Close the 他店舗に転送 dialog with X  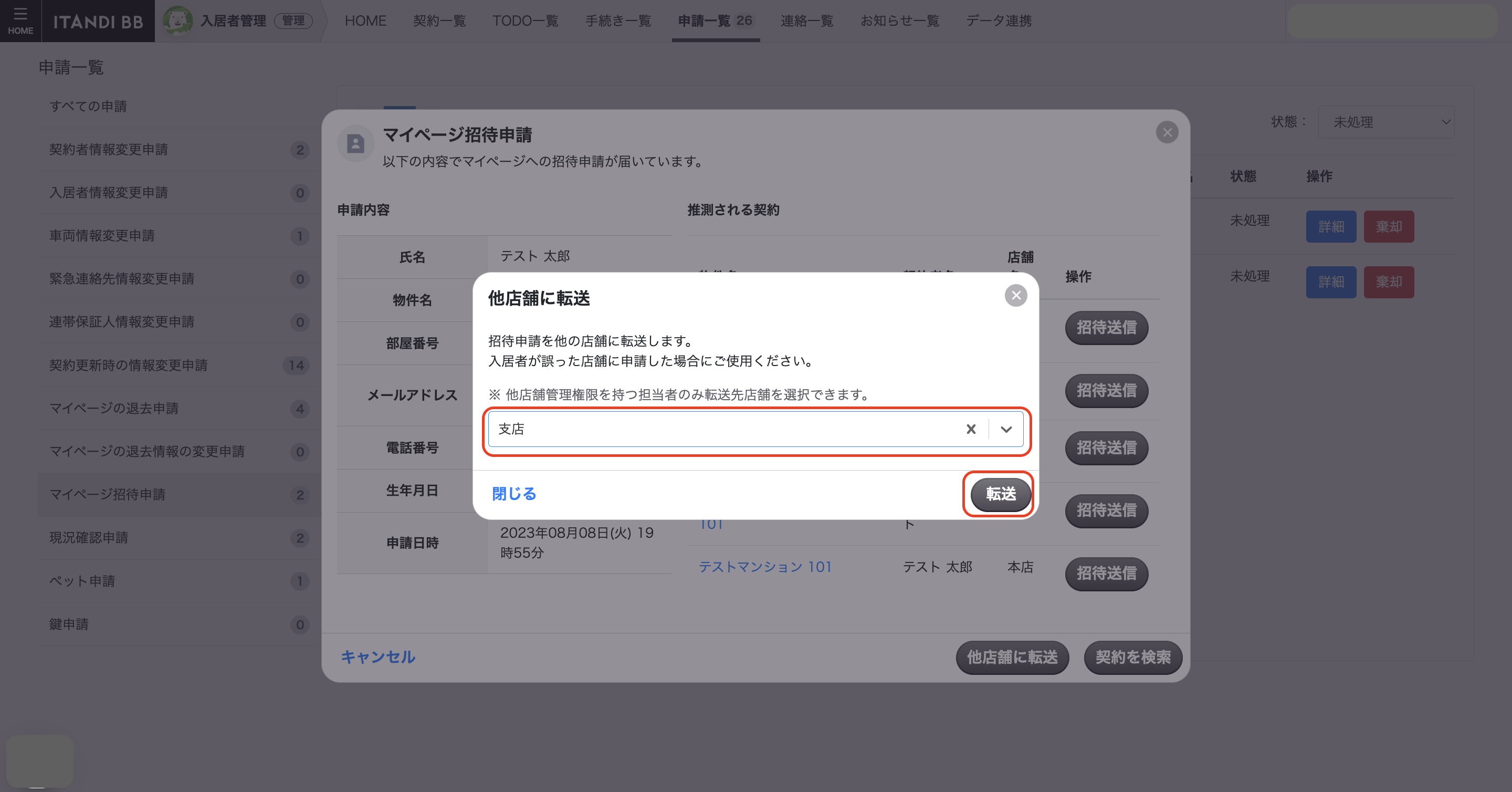coord(1015,295)
